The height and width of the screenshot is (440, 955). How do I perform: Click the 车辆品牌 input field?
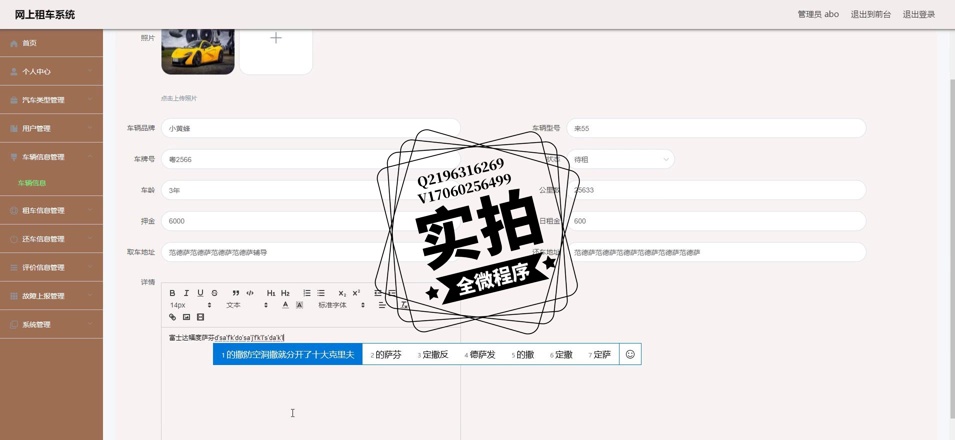(x=311, y=128)
